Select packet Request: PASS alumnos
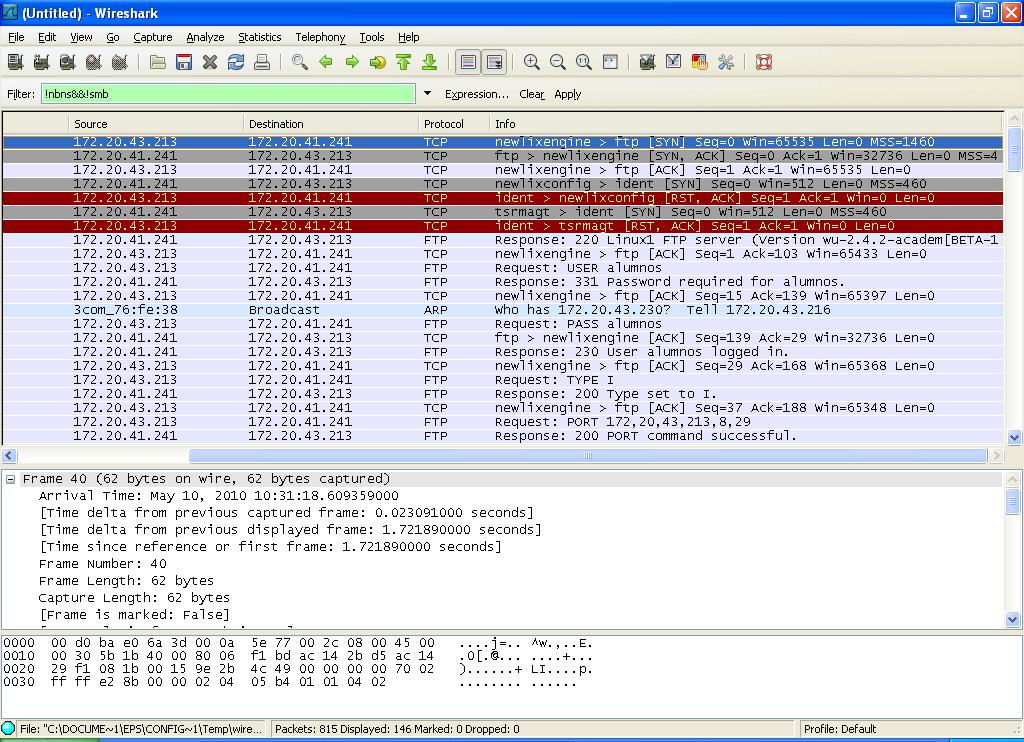This screenshot has width=1024, height=742. click(x=503, y=324)
